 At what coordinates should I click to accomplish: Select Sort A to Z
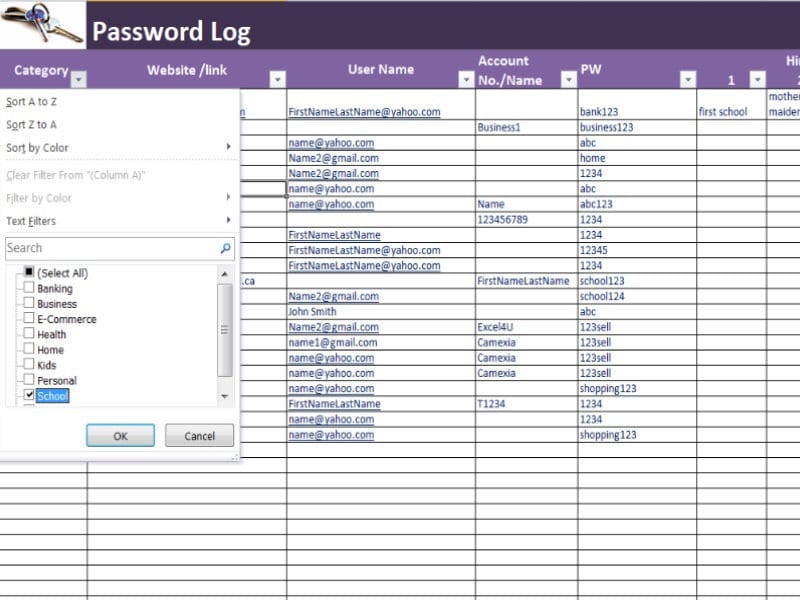point(30,100)
